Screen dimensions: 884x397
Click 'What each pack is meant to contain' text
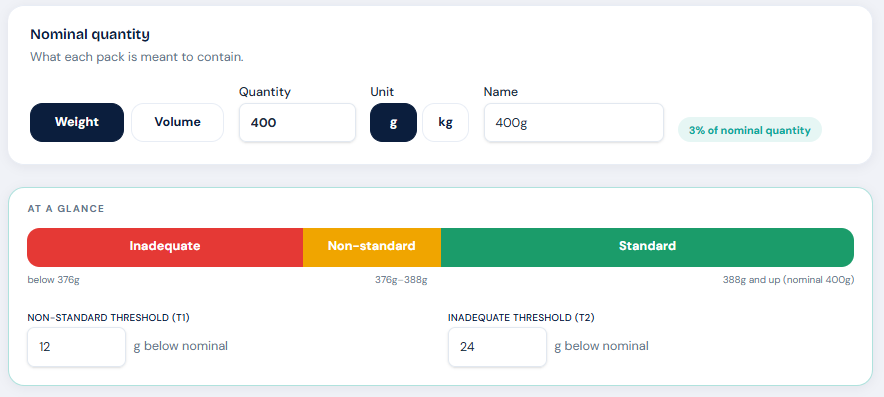[137, 58]
